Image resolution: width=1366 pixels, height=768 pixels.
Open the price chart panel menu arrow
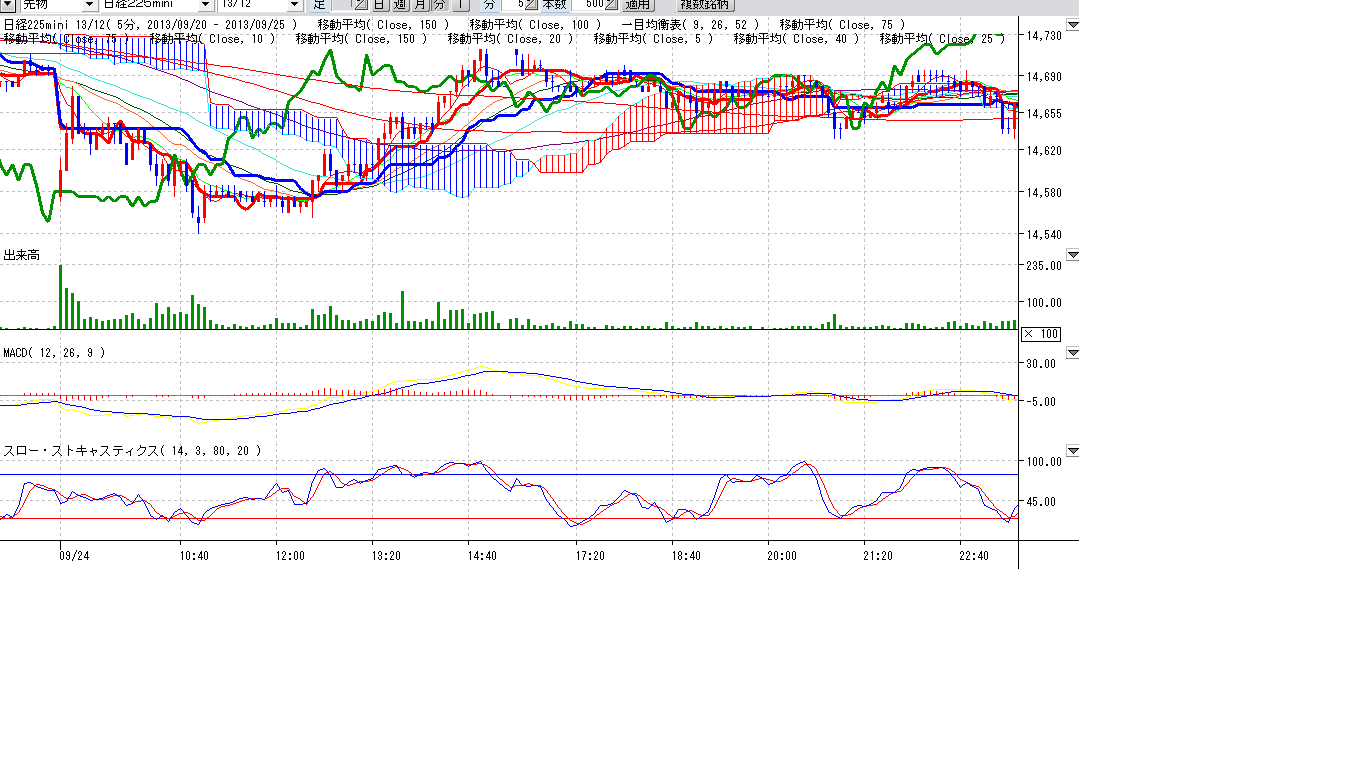click(1073, 24)
